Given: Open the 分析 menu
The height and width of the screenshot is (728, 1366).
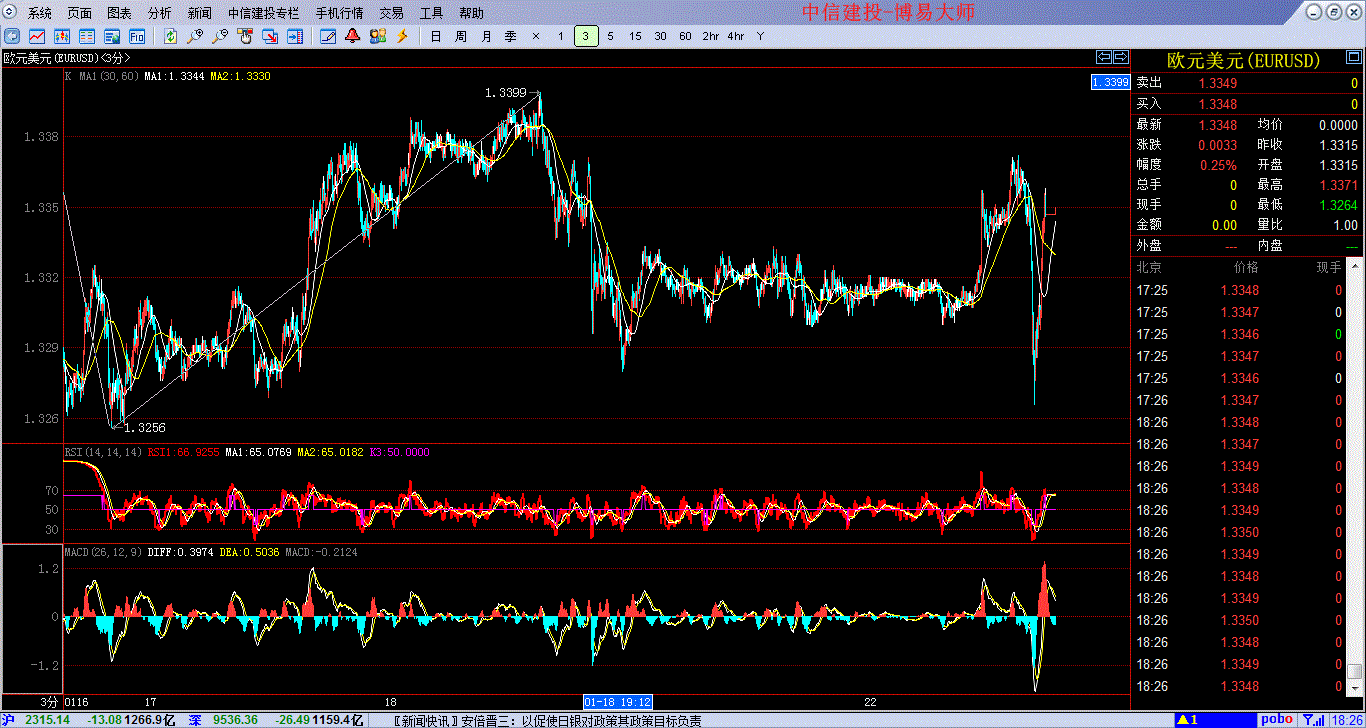Looking at the screenshot, I should point(159,13).
